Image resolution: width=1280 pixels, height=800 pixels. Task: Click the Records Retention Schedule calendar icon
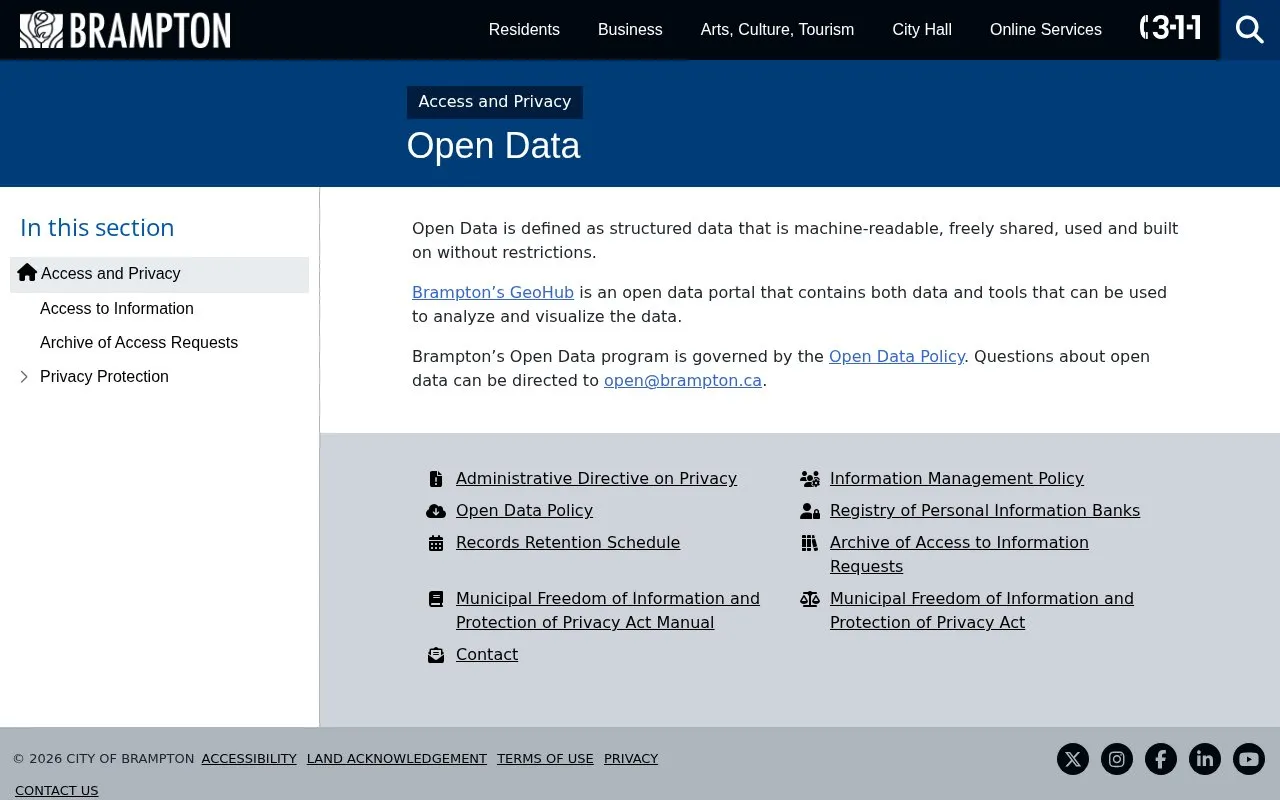(436, 543)
